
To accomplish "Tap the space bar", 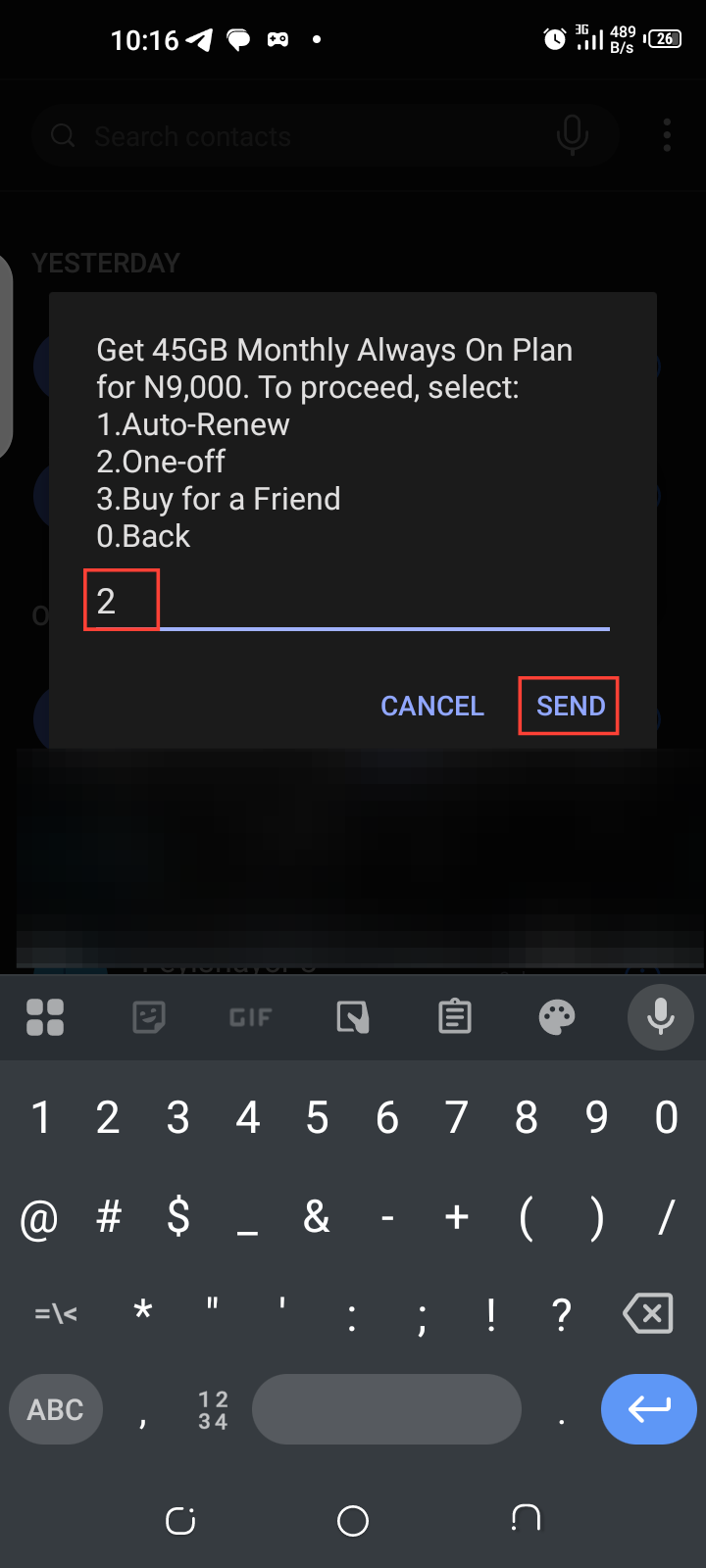I will tap(386, 1409).
